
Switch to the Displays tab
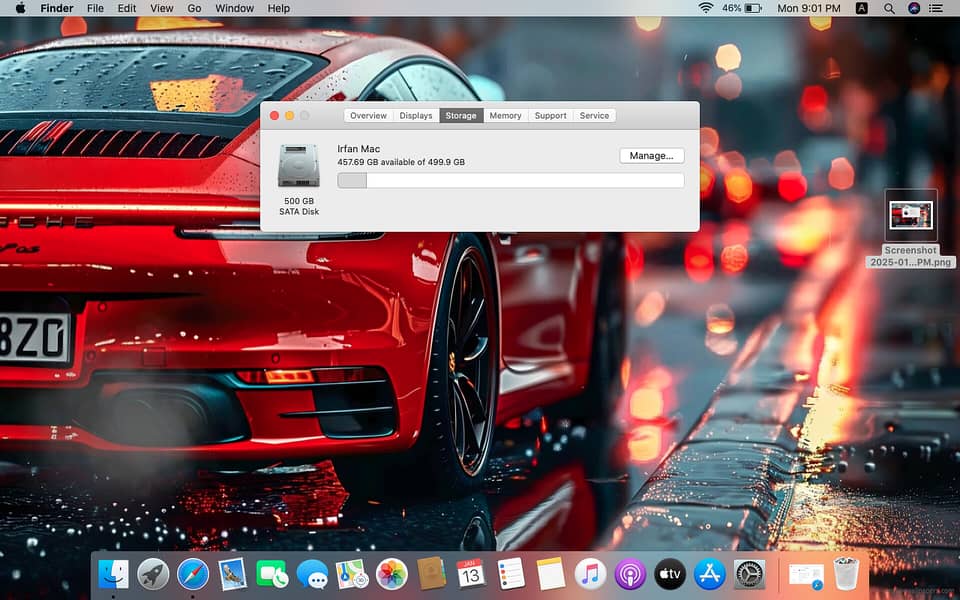coord(416,116)
